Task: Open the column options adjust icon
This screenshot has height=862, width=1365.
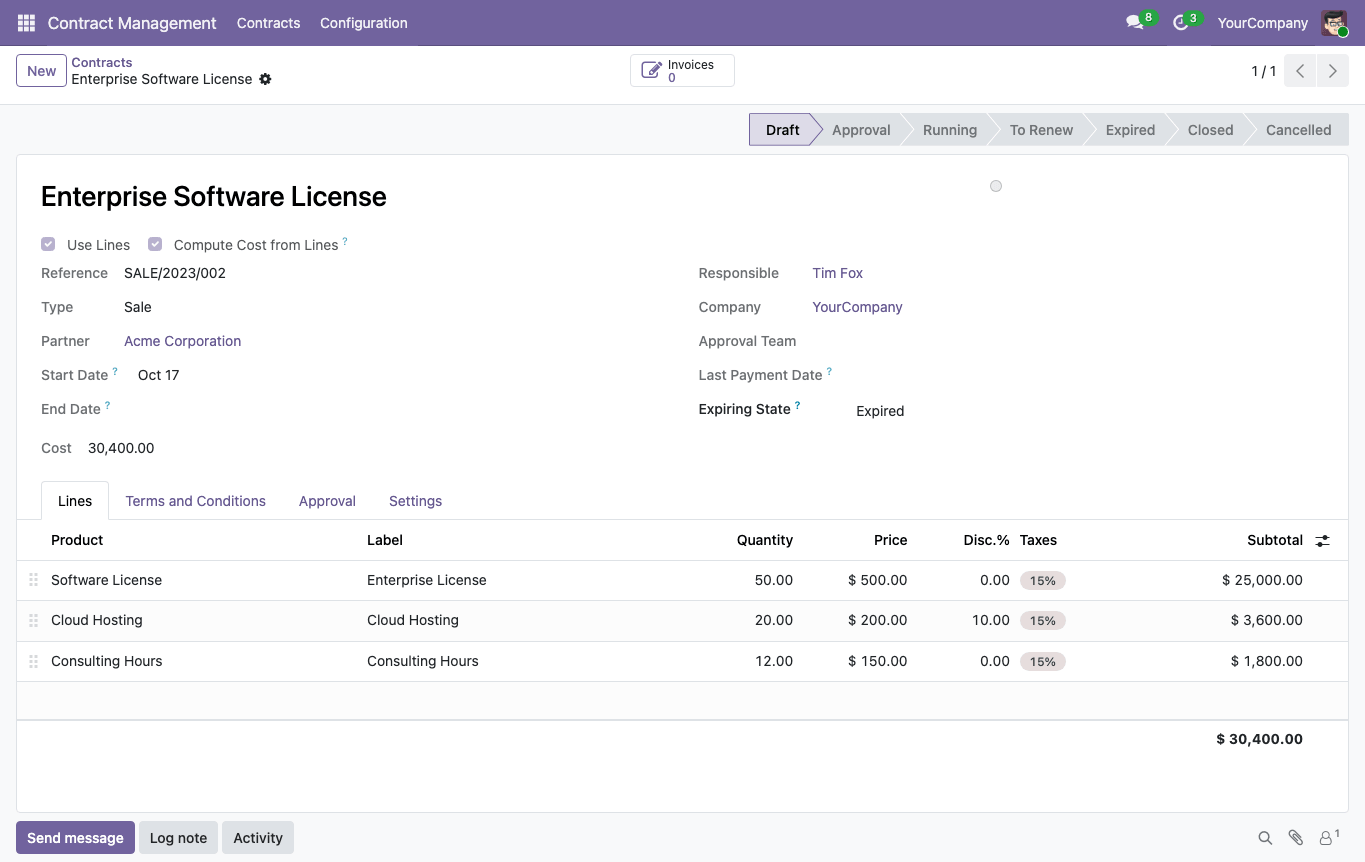Action: click(x=1323, y=540)
